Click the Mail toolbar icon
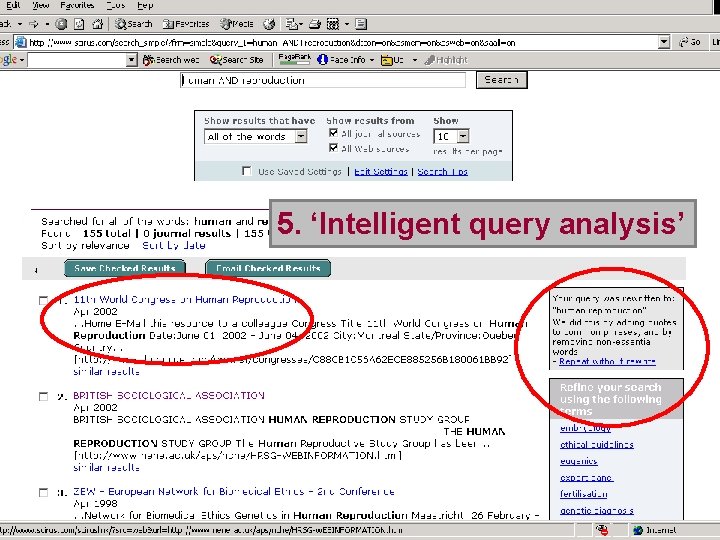This screenshot has width=720, height=540. (x=291, y=23)
